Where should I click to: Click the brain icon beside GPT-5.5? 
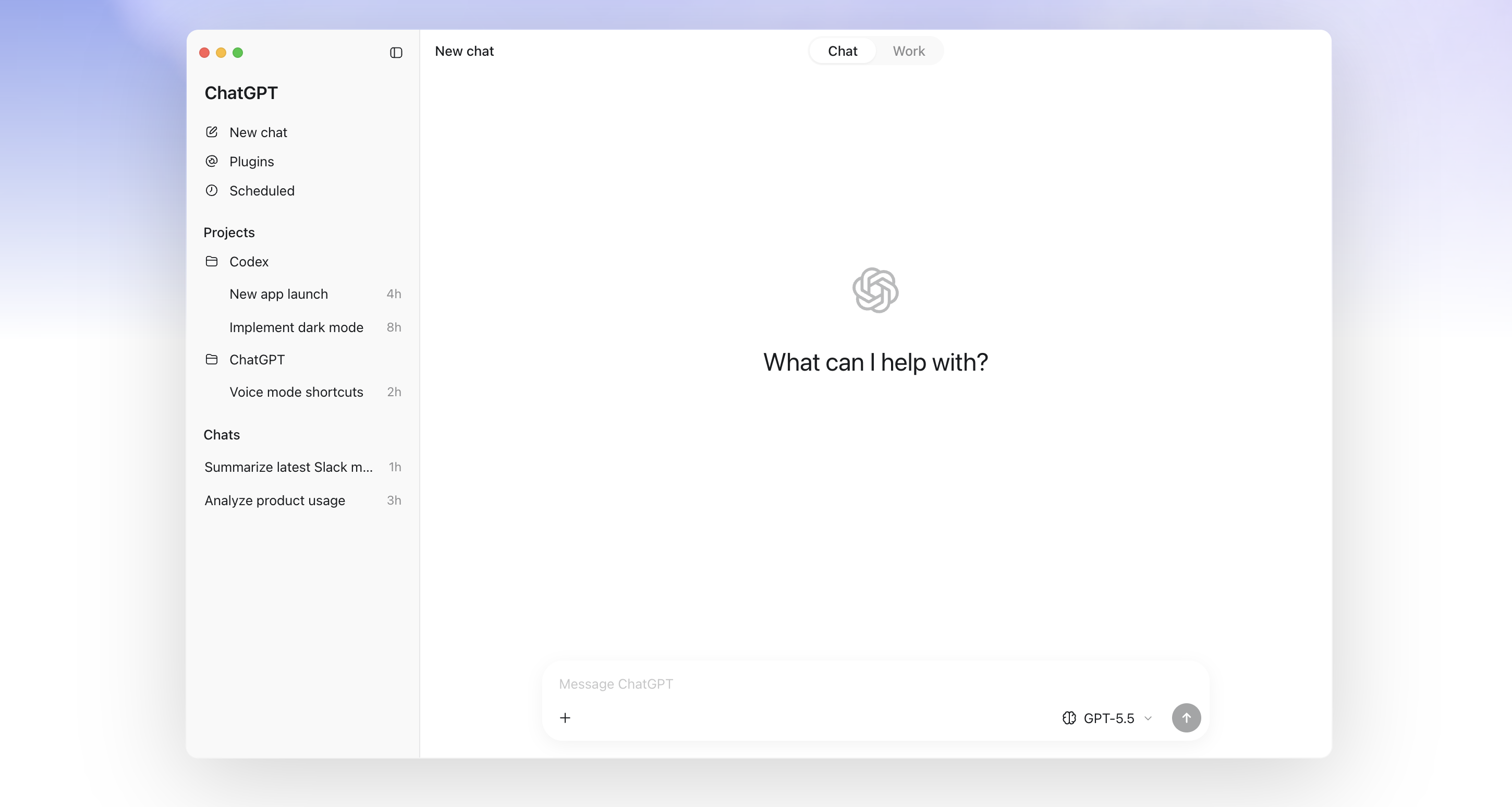click(1069, 718)
